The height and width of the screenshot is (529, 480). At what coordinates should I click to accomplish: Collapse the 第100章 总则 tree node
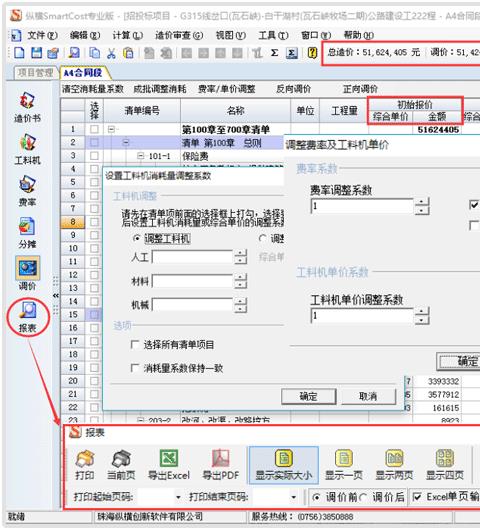point(126,143)
